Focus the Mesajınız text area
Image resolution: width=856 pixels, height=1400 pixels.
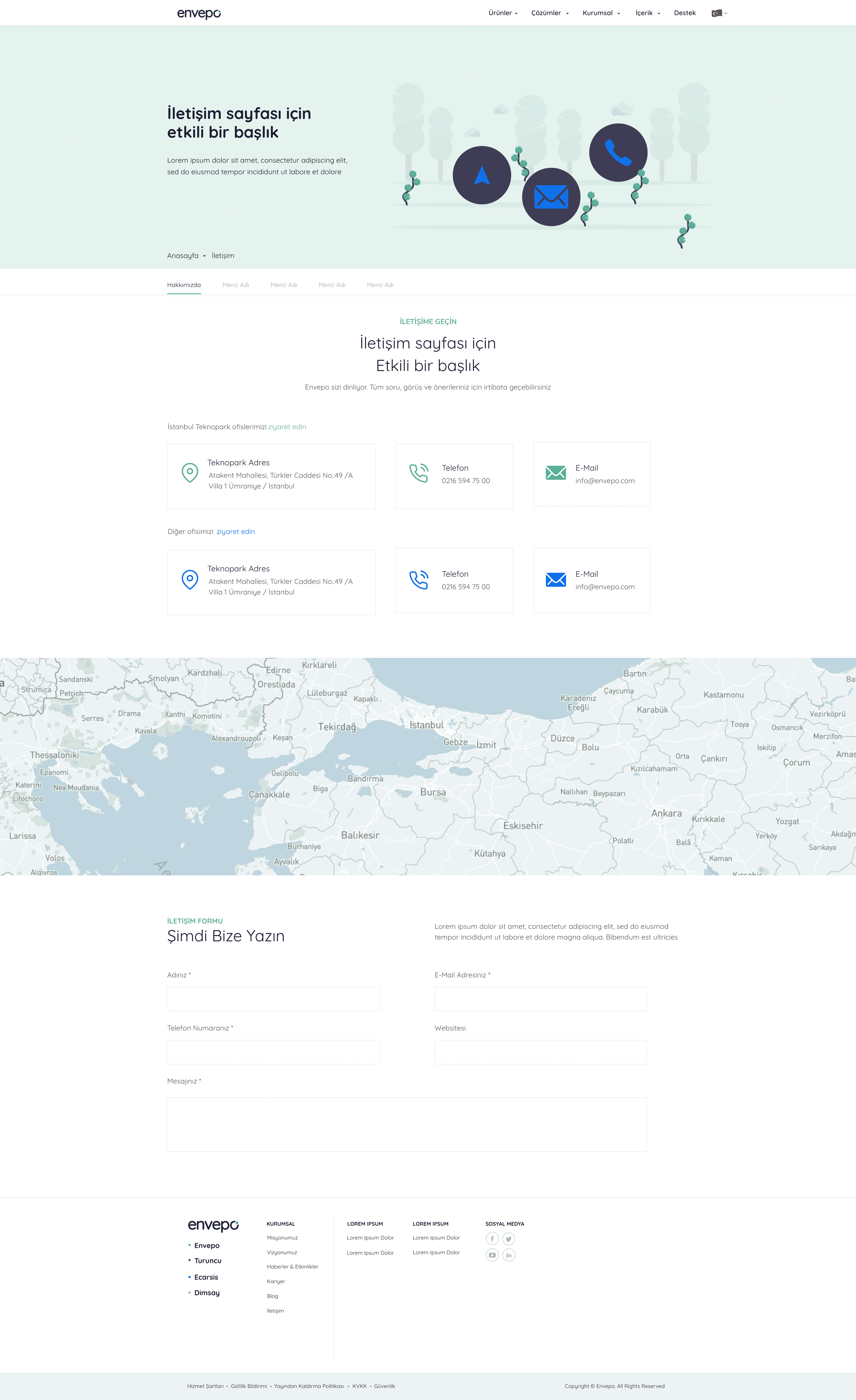point(407,1124)
